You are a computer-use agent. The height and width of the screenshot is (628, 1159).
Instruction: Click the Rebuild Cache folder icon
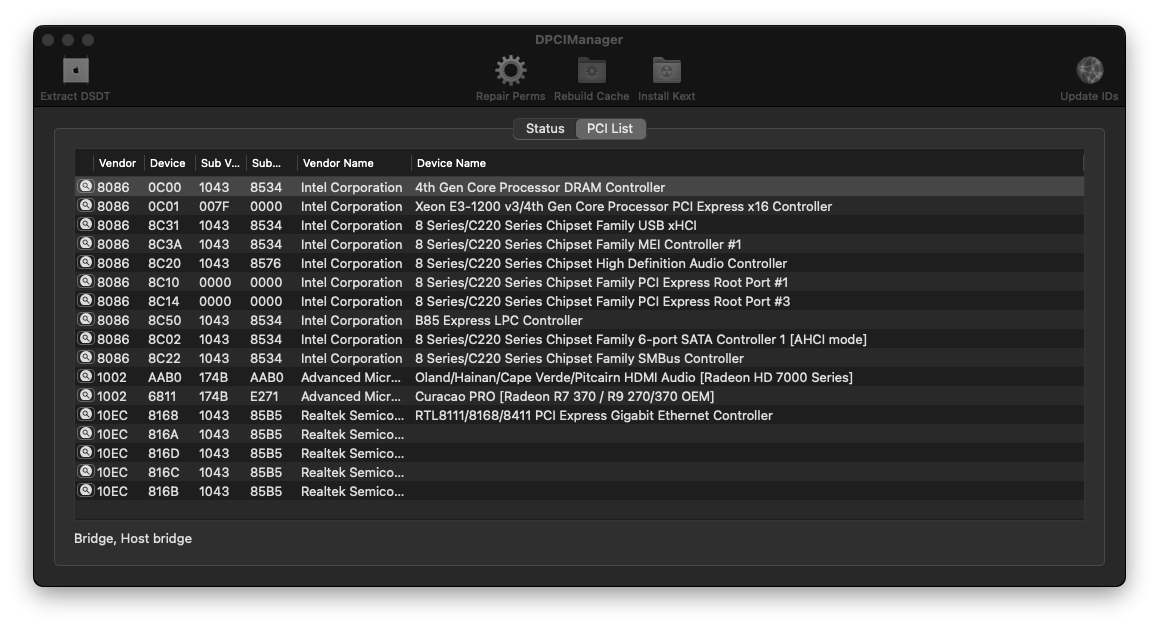tap(591, 71)
